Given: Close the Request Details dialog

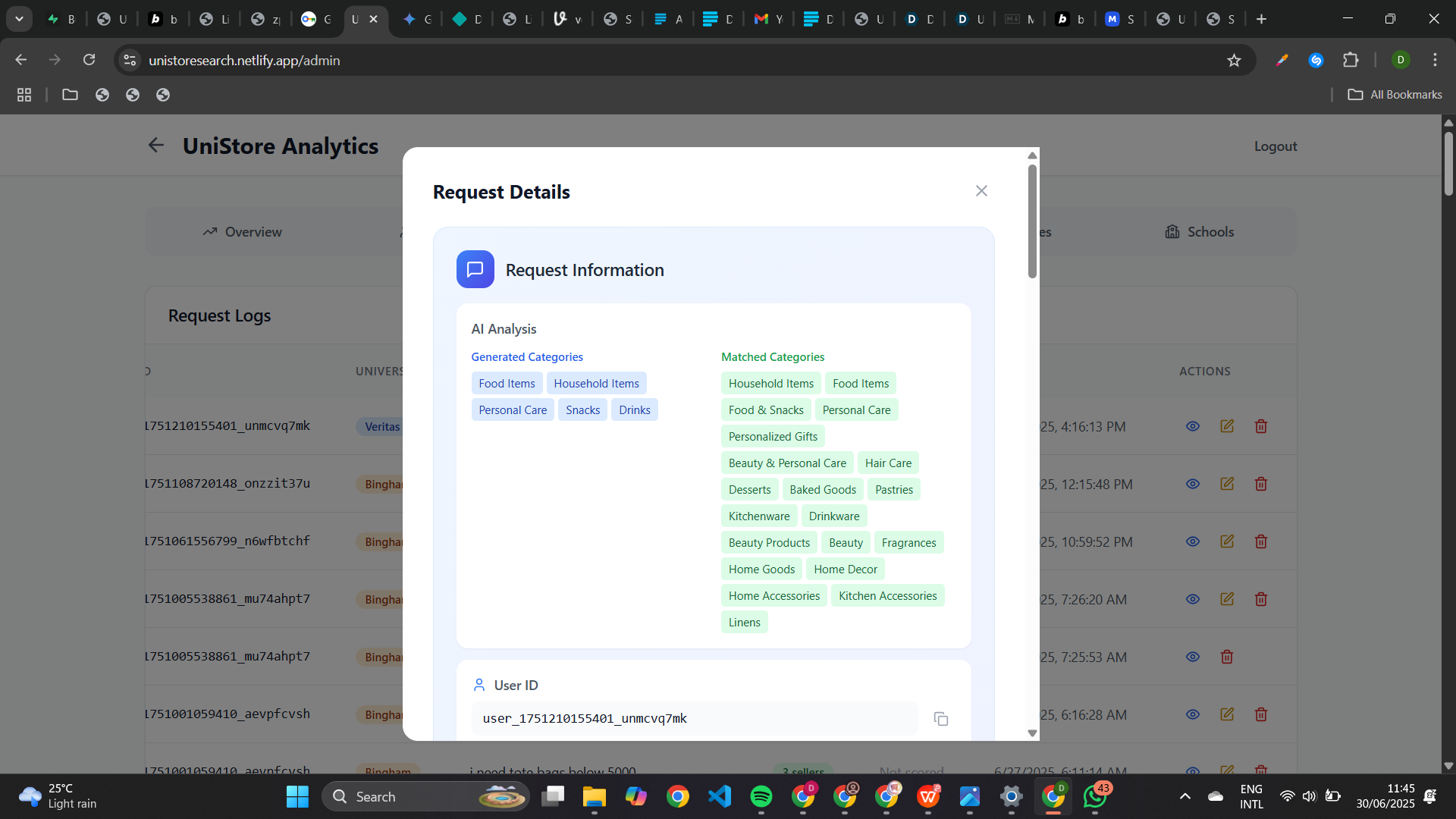Looking at the screenshot, I should click(x=981, y=191).
